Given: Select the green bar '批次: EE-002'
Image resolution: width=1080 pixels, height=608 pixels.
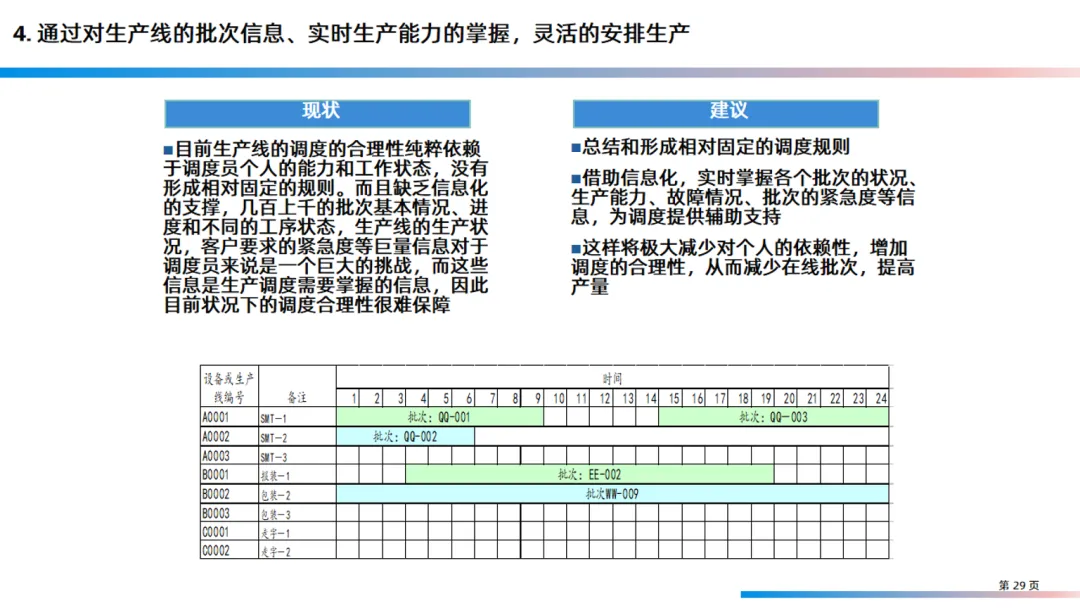Looking at the screenshot, I should pos(590,474).
